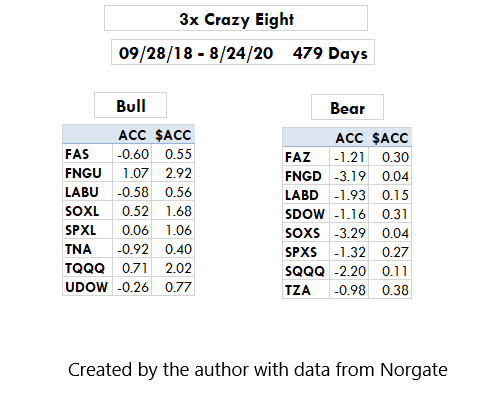Click the Bear table heading
Image resolution: width=498 pixels, height=401 pixels.
point(347,107)
